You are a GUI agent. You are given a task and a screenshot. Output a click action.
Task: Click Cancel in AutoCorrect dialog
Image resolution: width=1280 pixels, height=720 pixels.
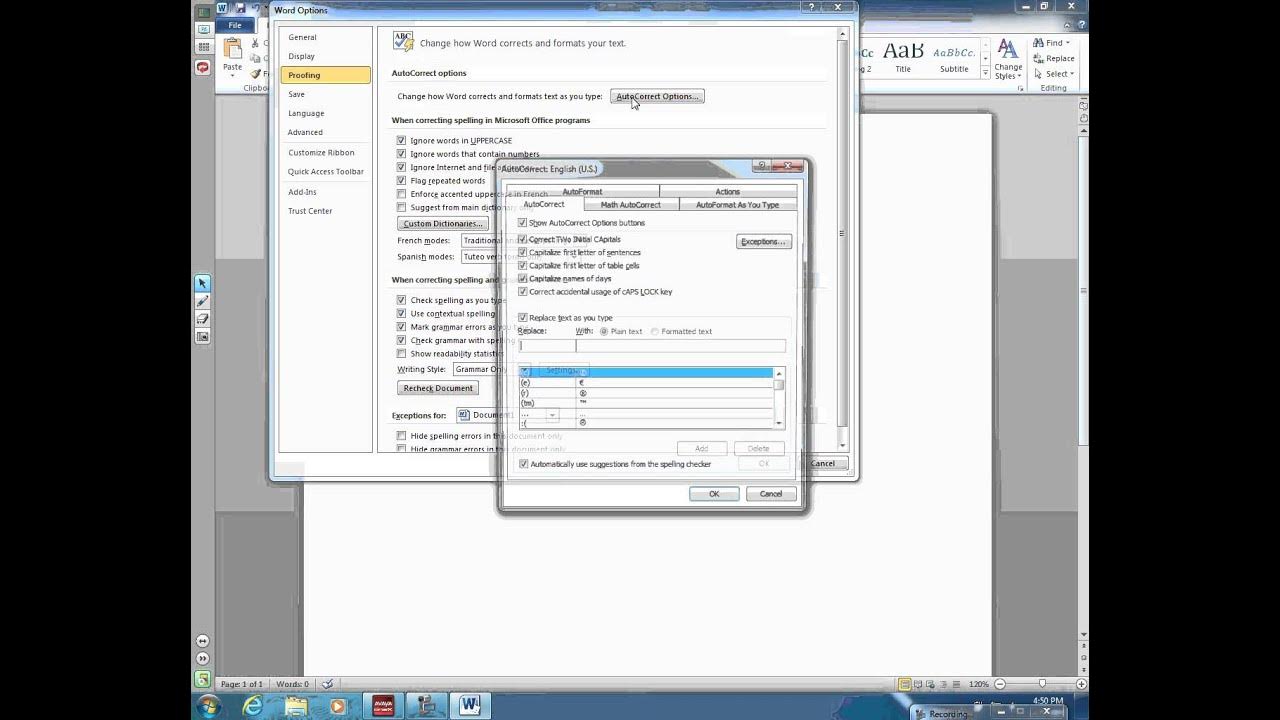click(x=771, y=494)
